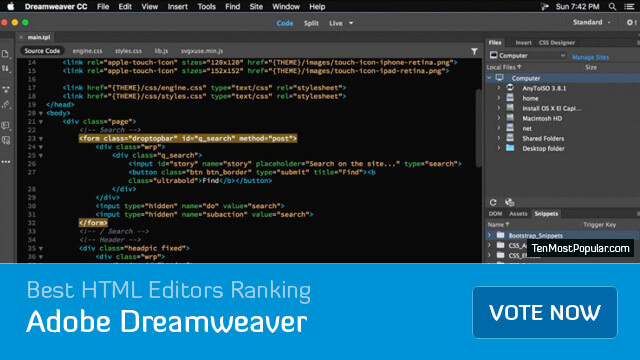Expand the Bootstrap_Snippets folder
This screenshot has width=640, height=360.
tap(489, 235)
